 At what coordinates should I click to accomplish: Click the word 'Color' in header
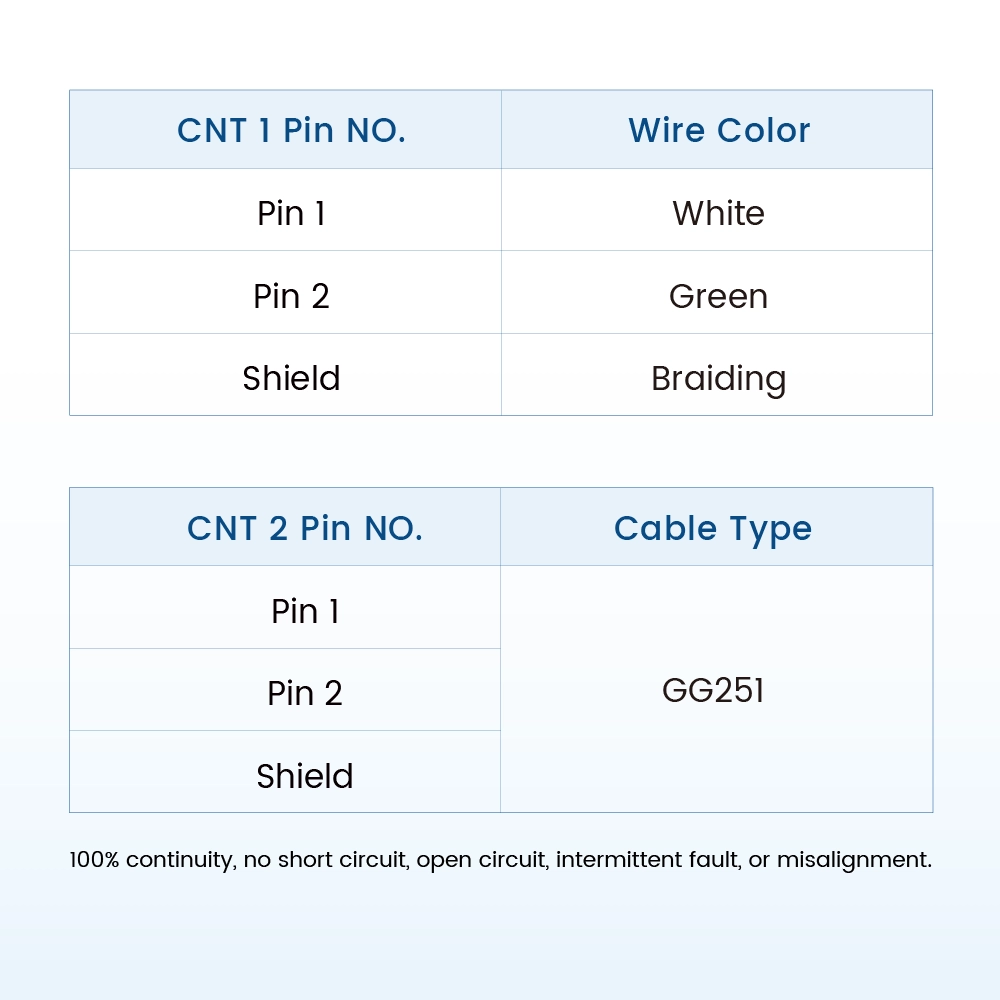(x=763, y=130)
